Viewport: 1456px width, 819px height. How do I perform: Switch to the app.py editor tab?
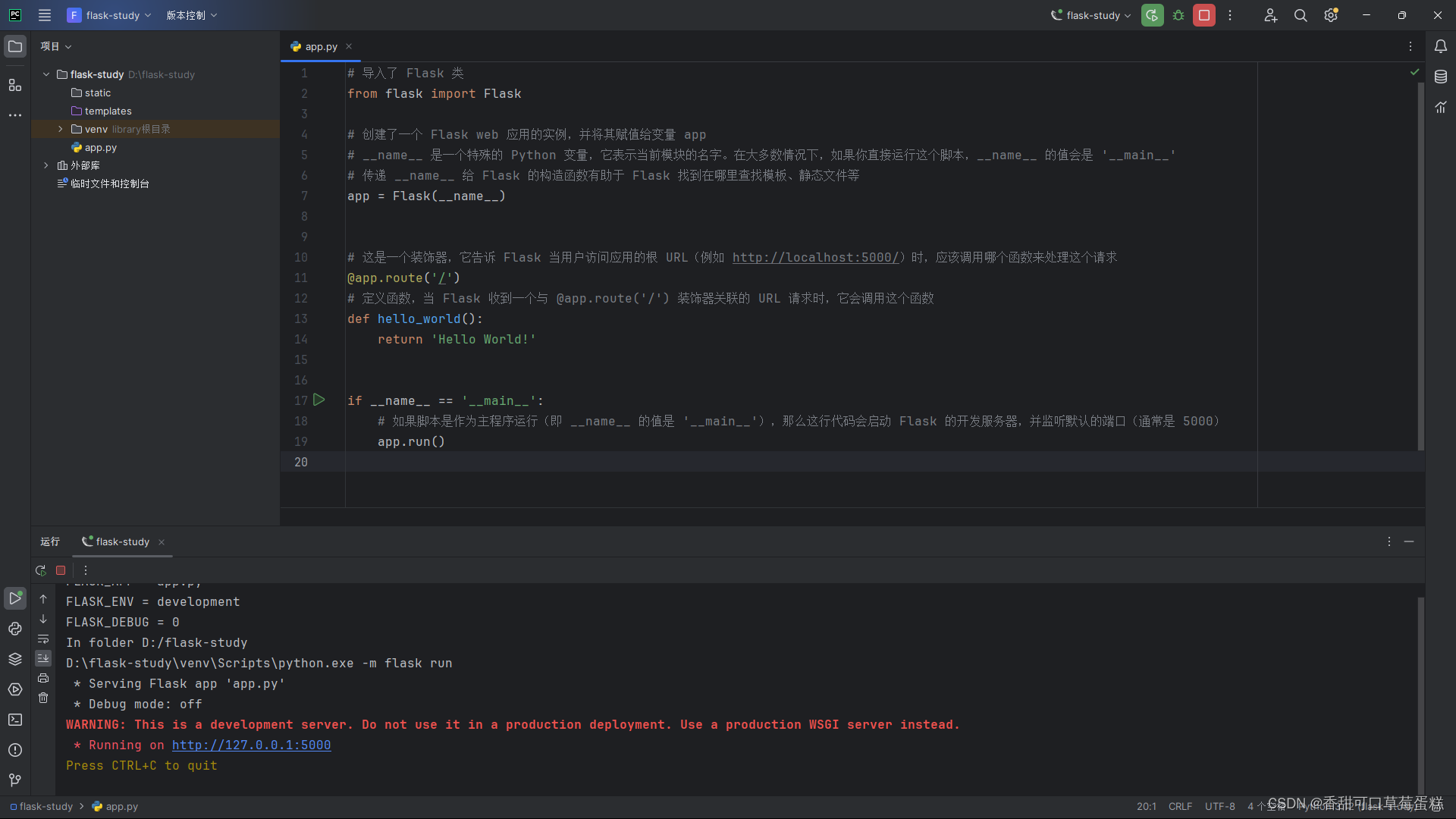coord(321,46)
